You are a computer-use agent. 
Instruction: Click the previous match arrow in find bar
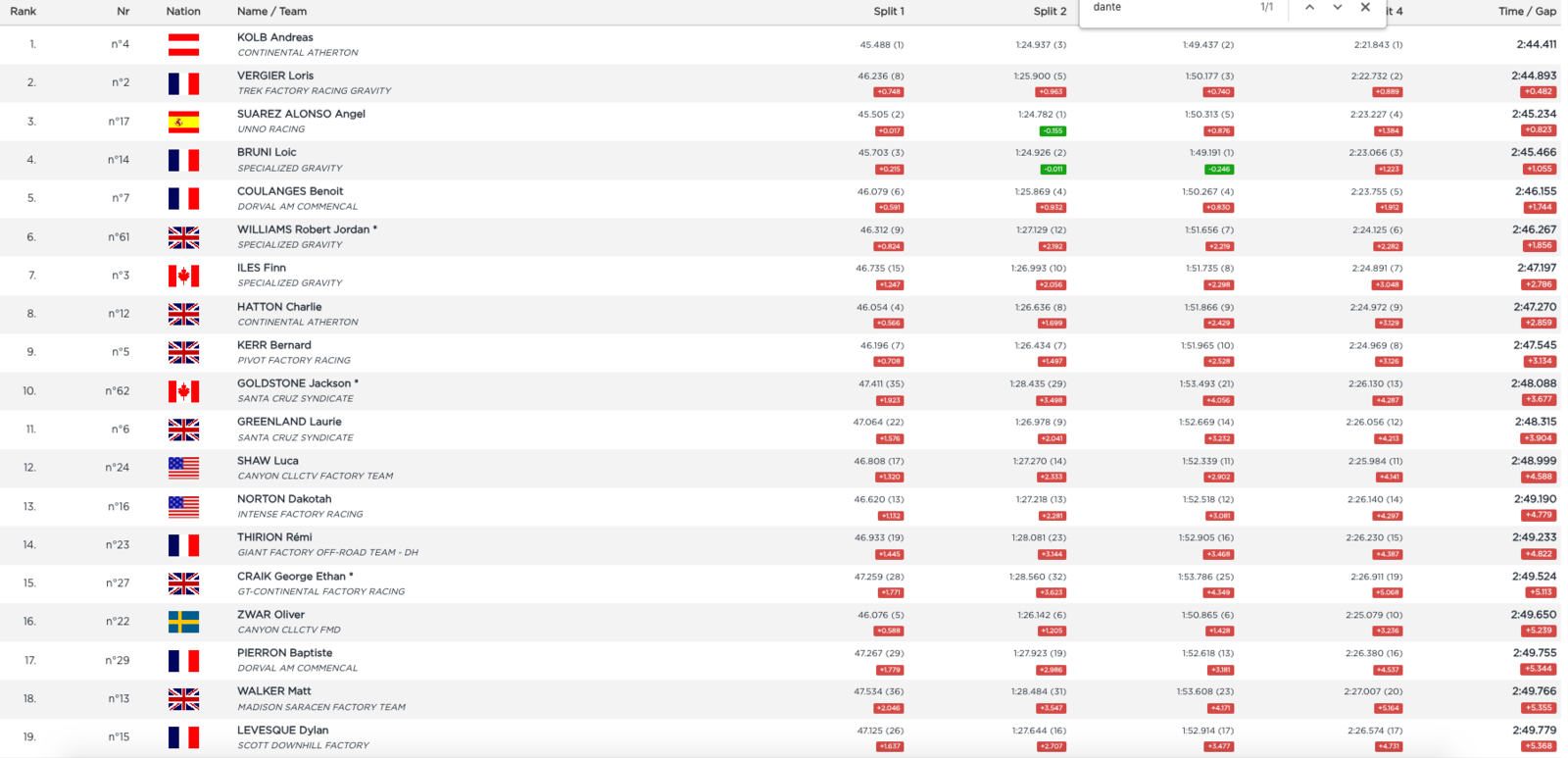pos(1309,8)
